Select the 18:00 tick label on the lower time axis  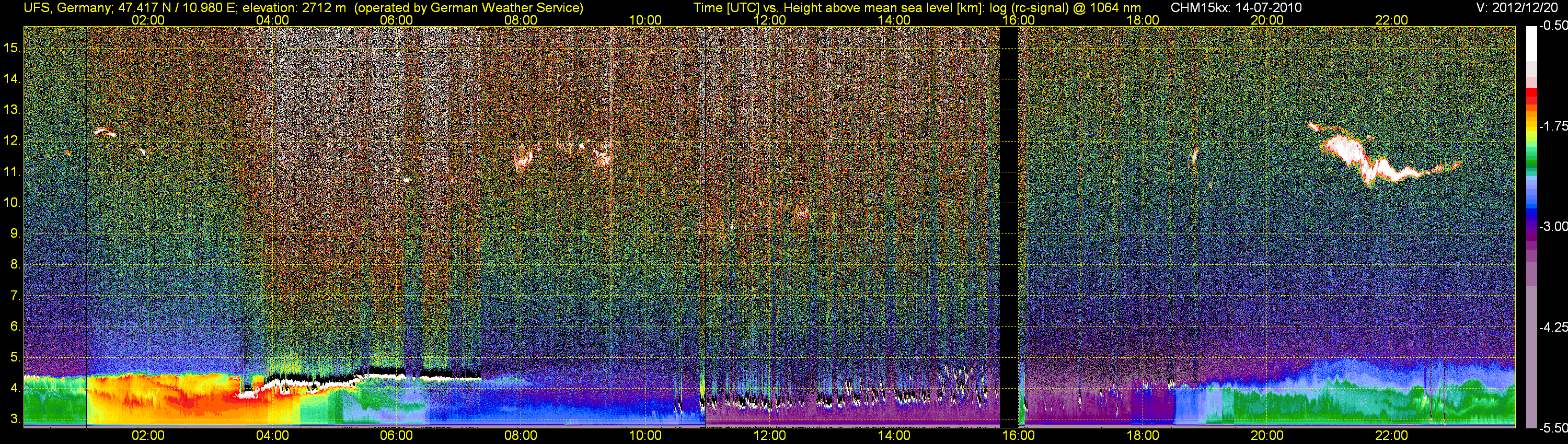coord(1143,436)
